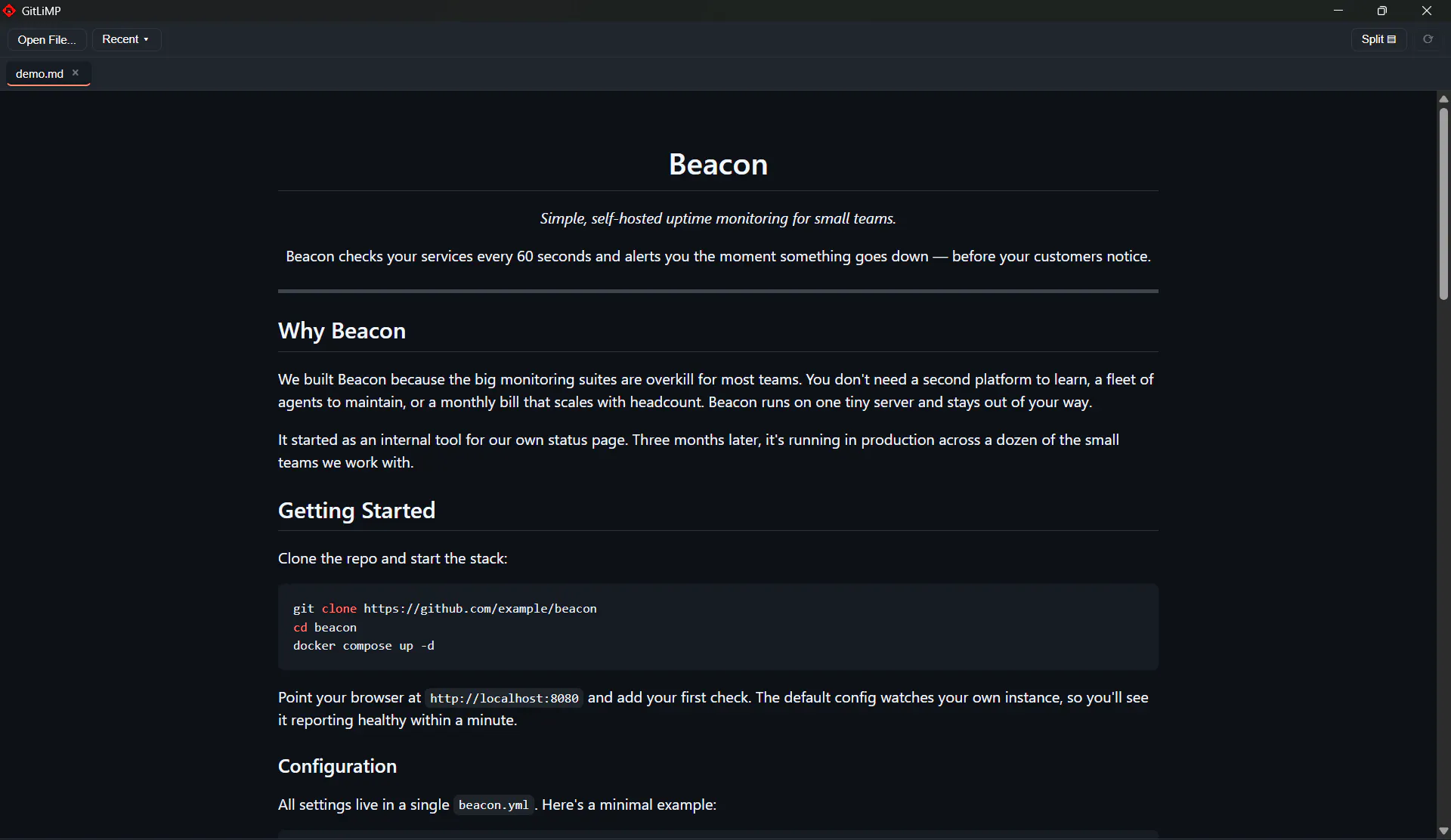Expand the Recent files dropdown
Image resolution: width=1451 pixels, height=840 pixels.
coord(126,39)
